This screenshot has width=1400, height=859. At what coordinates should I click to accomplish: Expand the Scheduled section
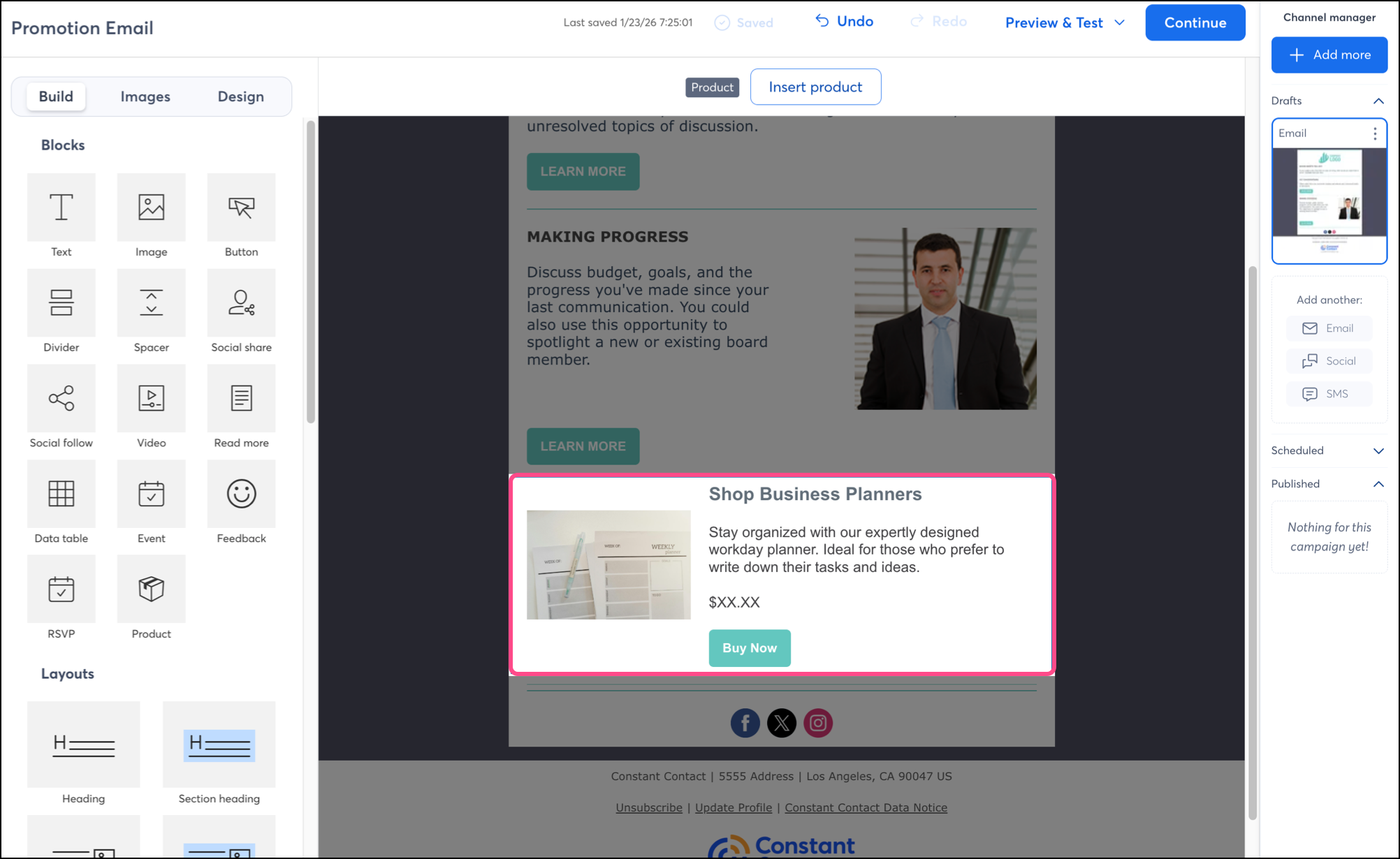tap(1378, 451)
